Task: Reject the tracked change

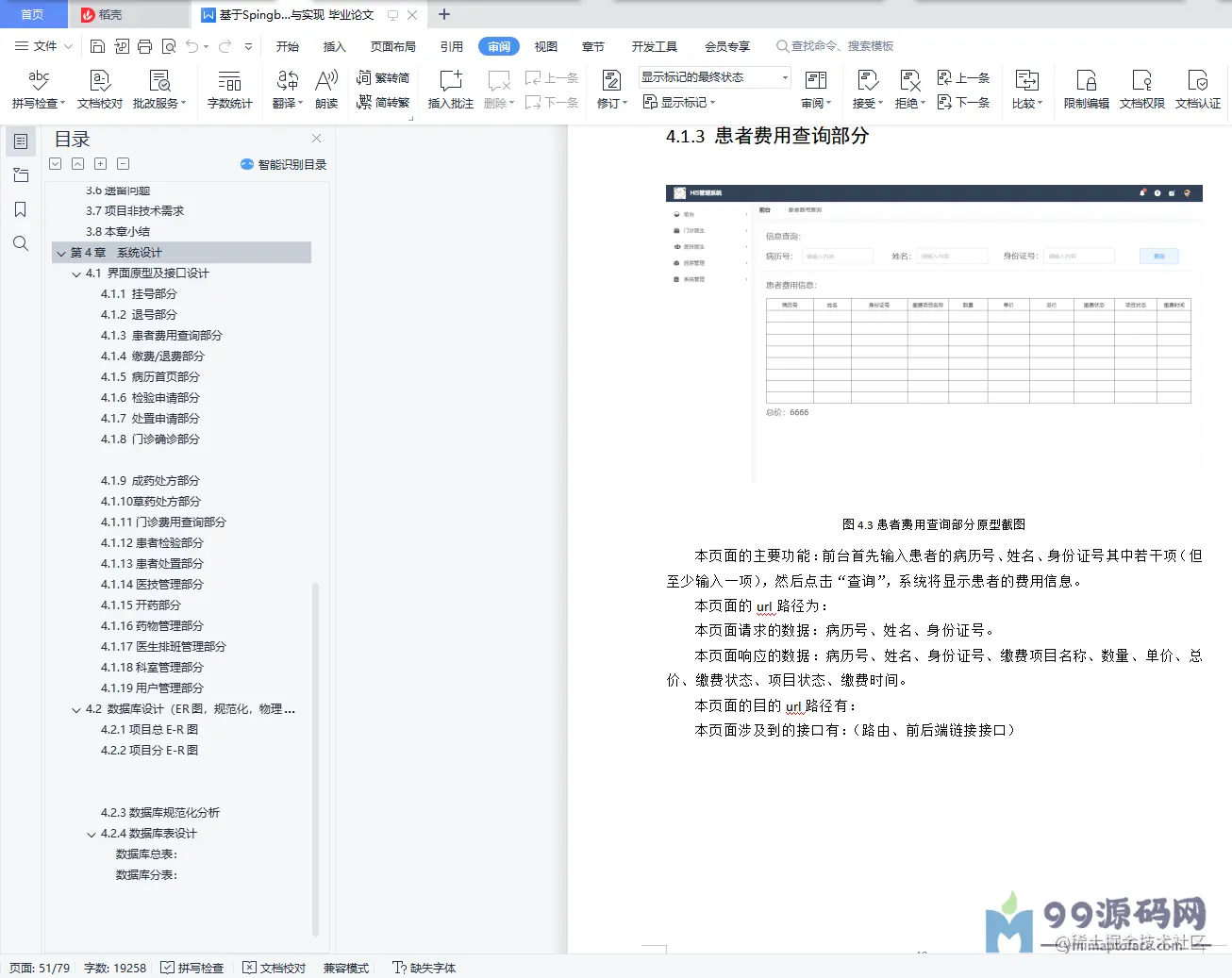Action: point(909,89)
